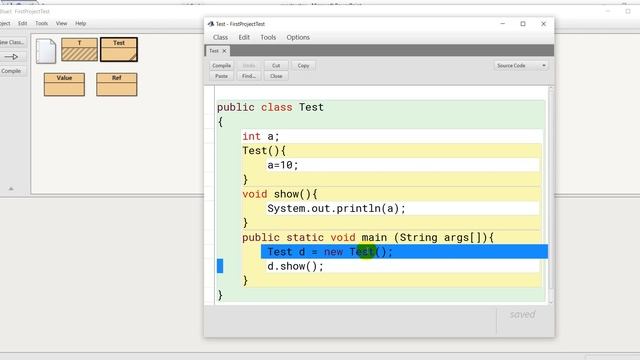Click Compile in BlueJ main sidebar

pos(12,71)
